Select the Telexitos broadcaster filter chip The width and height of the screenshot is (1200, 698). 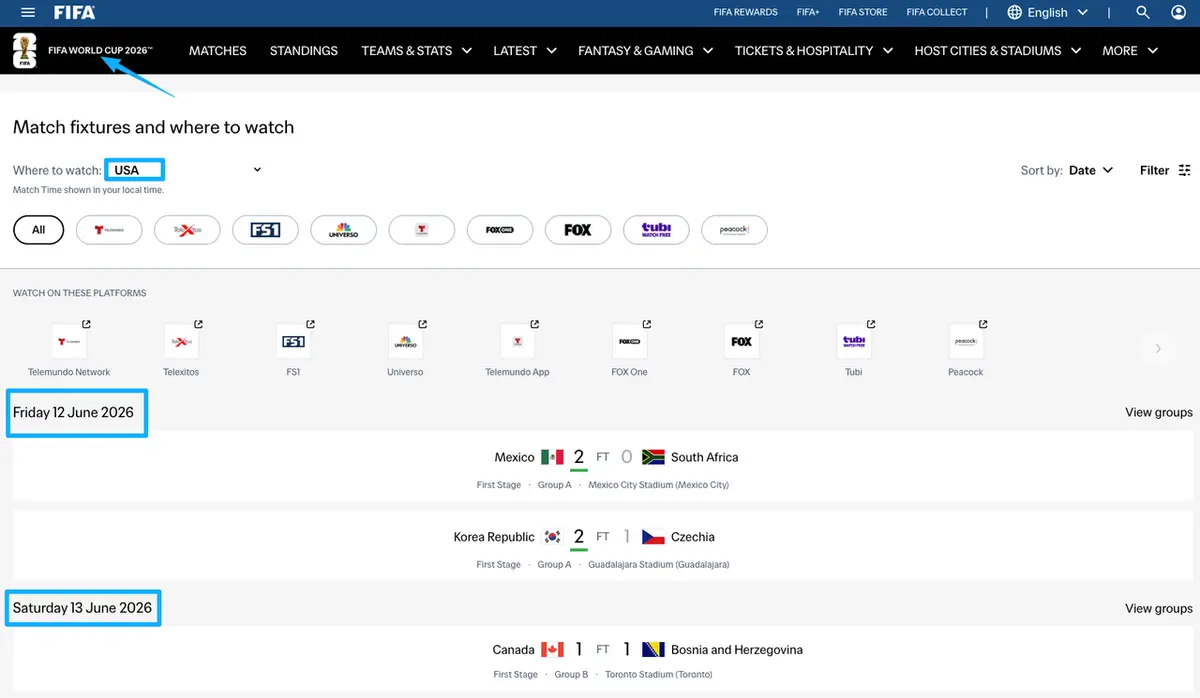[187, 230]
